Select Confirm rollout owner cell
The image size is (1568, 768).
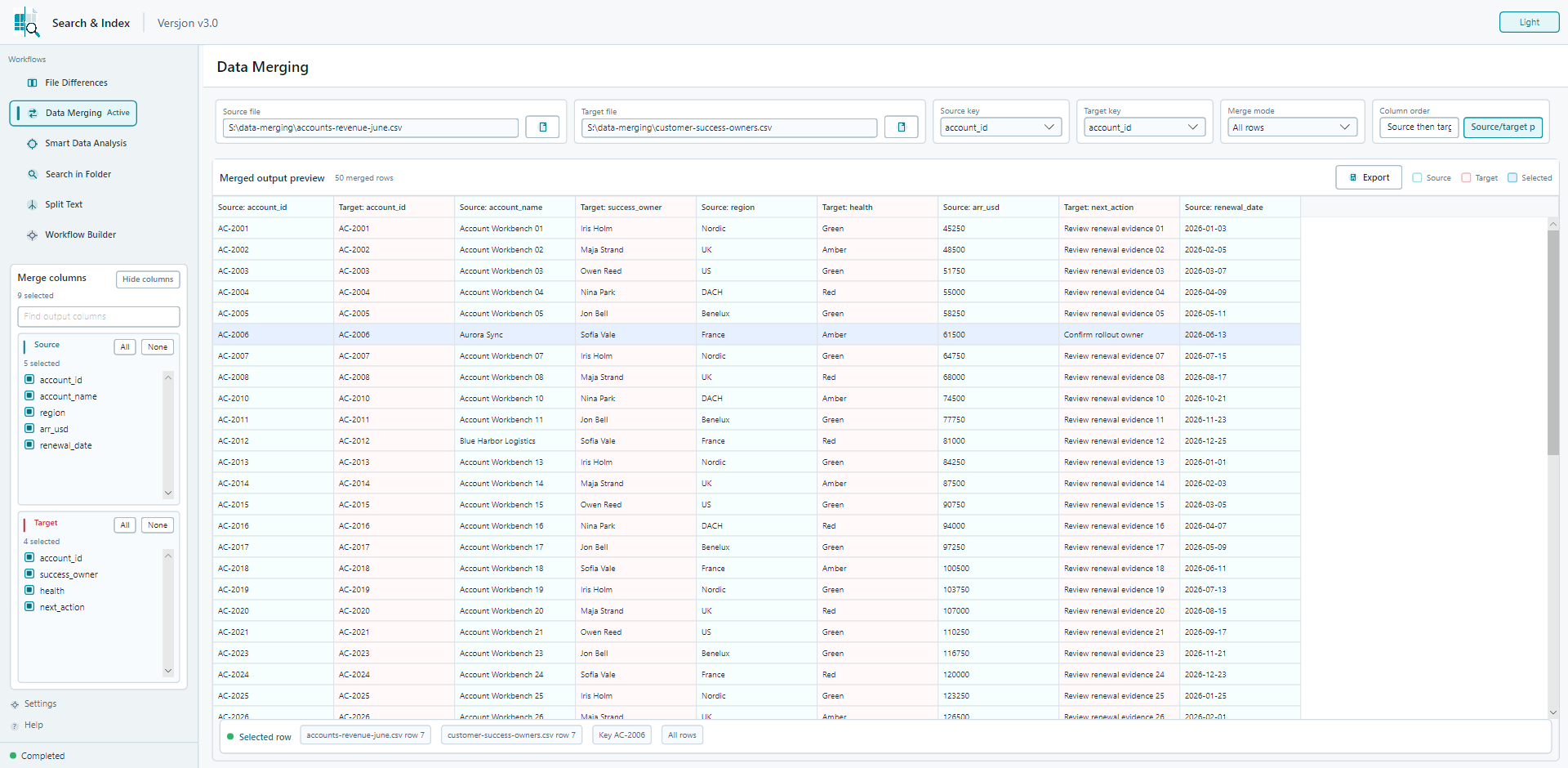click(1119, 335)
